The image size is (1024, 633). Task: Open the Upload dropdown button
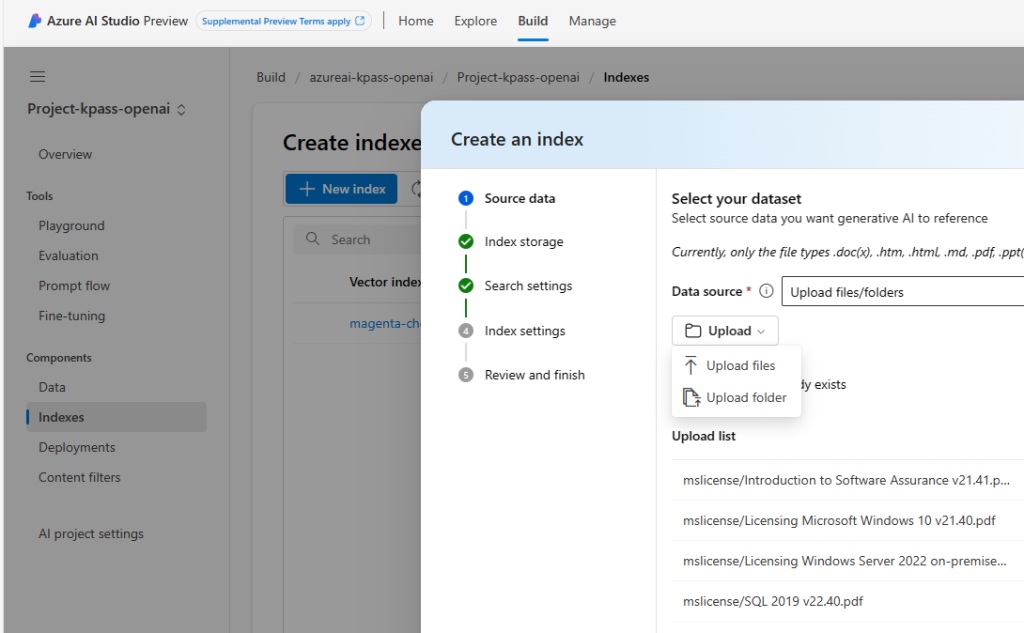725,331
